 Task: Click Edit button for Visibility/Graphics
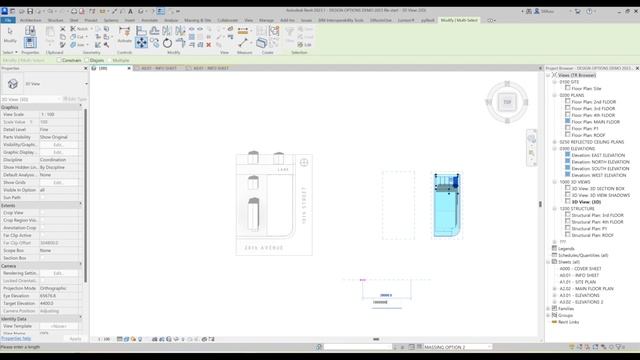58,145
